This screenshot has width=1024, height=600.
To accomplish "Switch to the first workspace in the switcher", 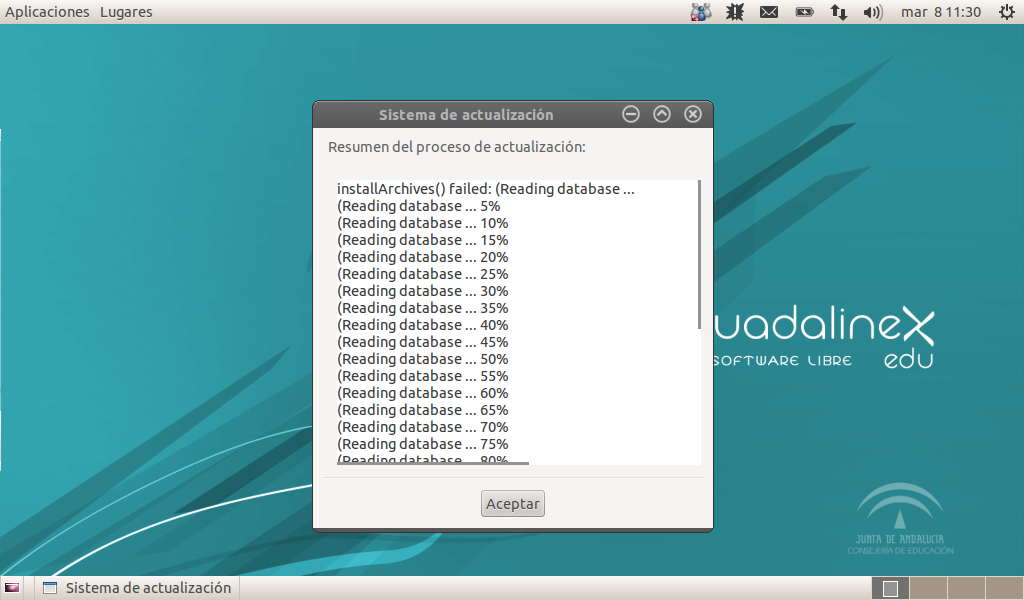I will pyautogui.click(x=890, y=588).
